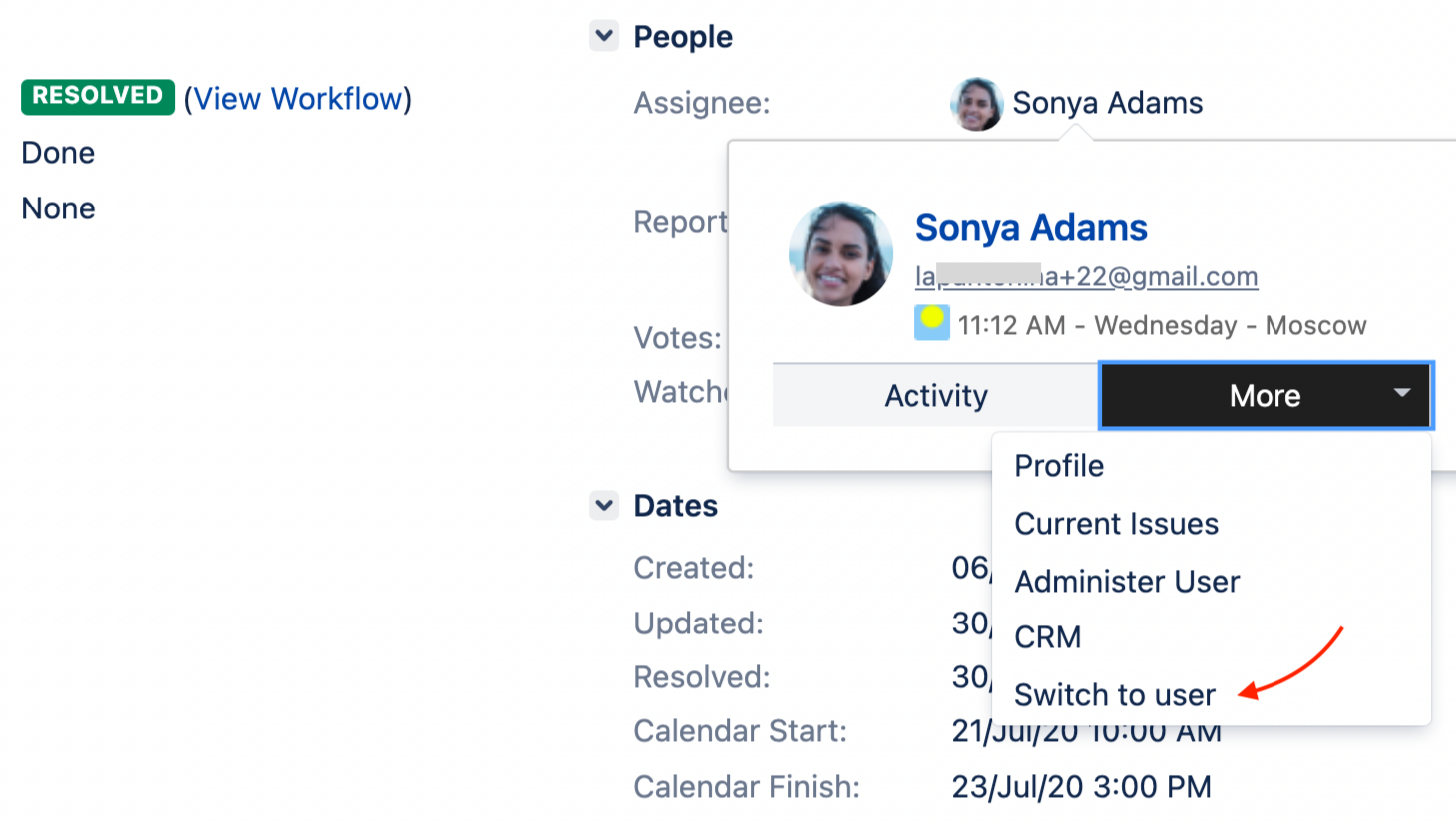Click the "Done" resolution text
Viewport: 1456px width, 829px height.
(x=57, y=152)
